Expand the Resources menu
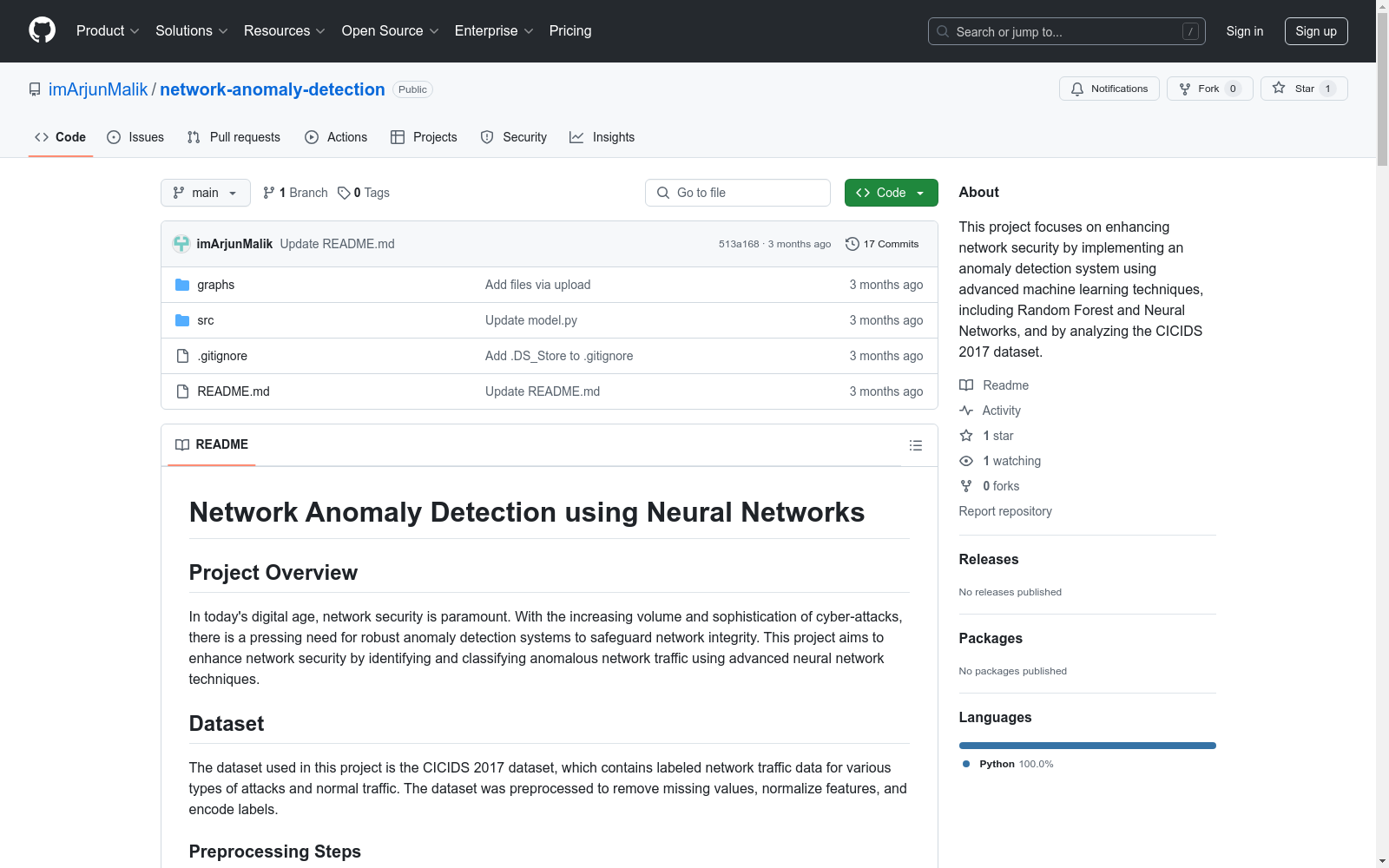 point(285,30)
